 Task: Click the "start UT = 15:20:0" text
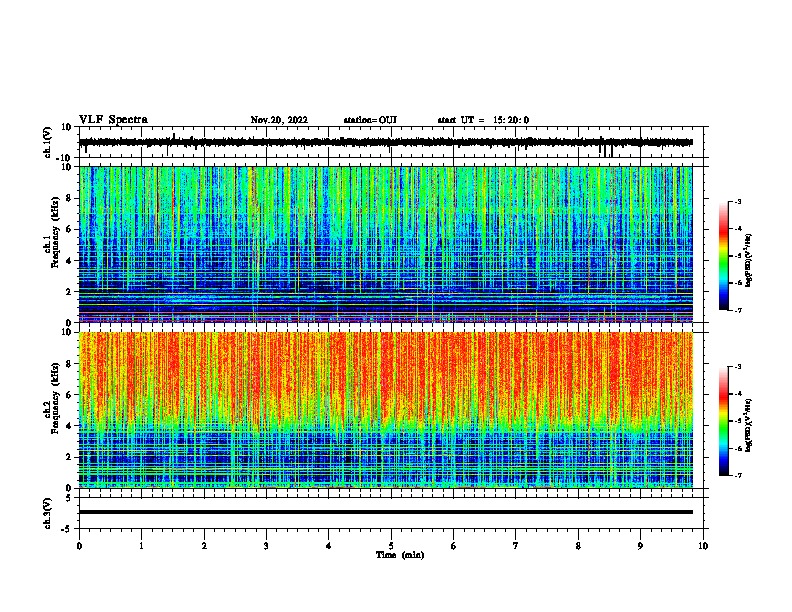point(483,120)
